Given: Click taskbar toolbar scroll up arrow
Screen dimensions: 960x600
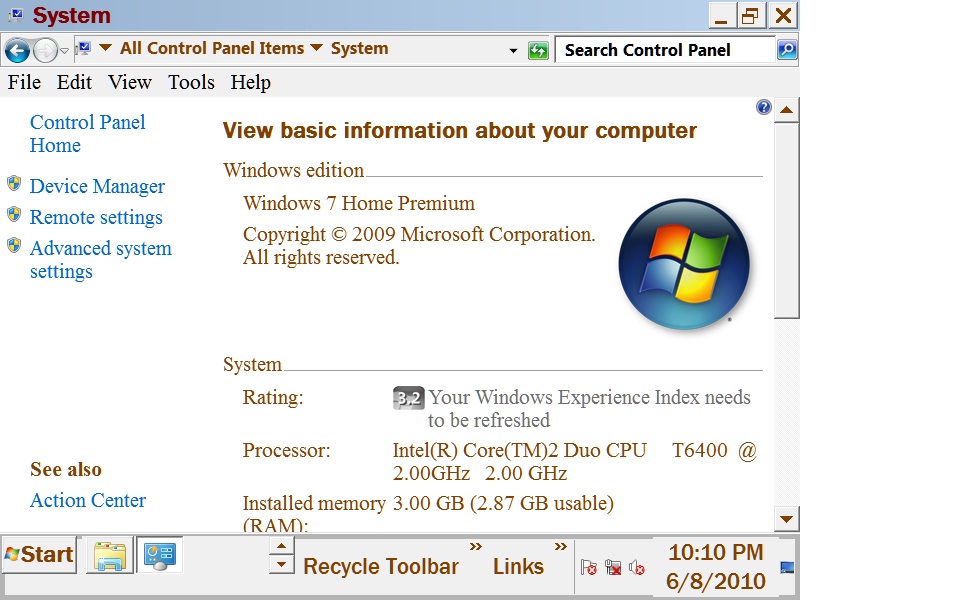Looking at the screenshot, I should click(x=281, y=546).
